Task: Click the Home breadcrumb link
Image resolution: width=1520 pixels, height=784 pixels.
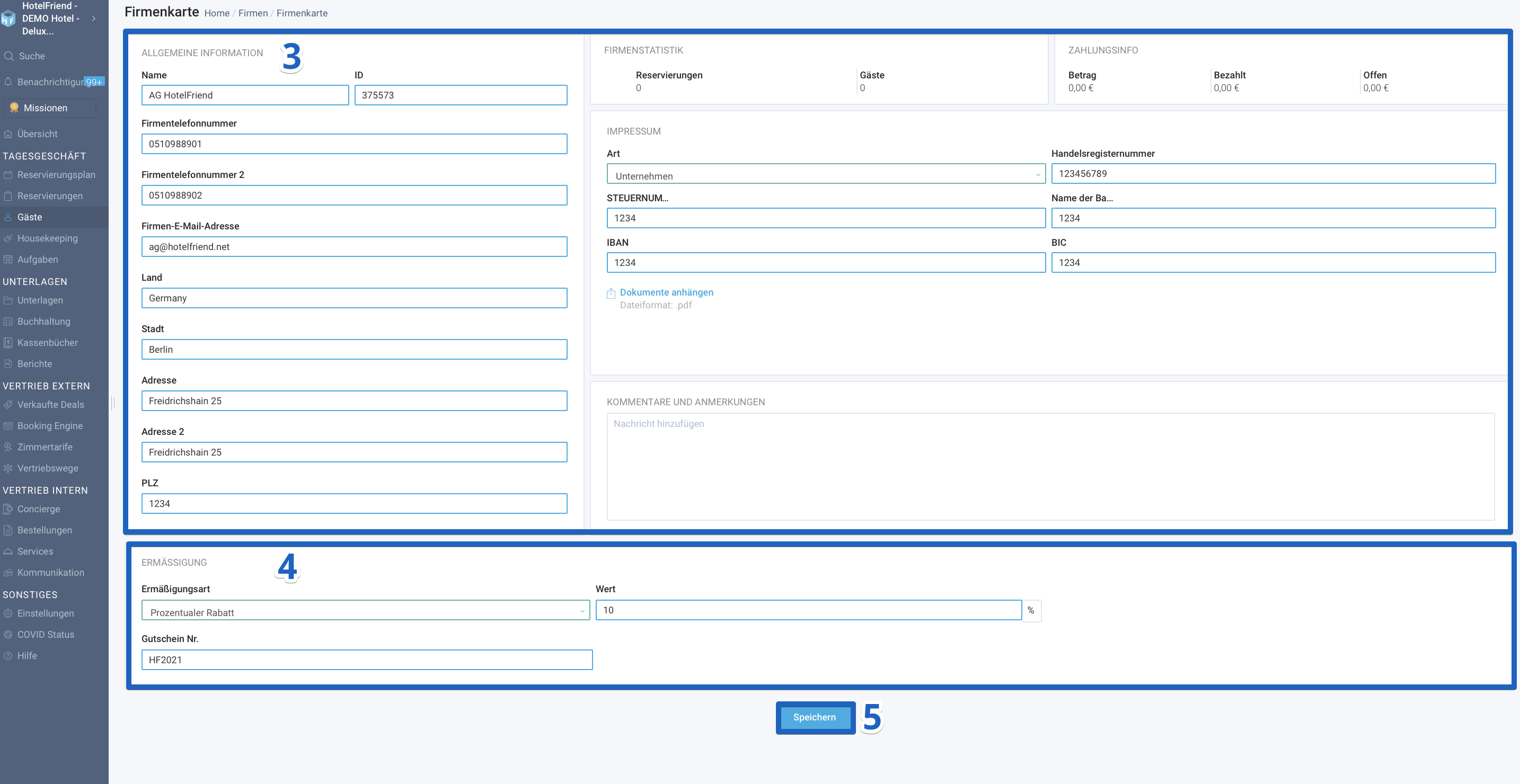Action: (217, 13)
